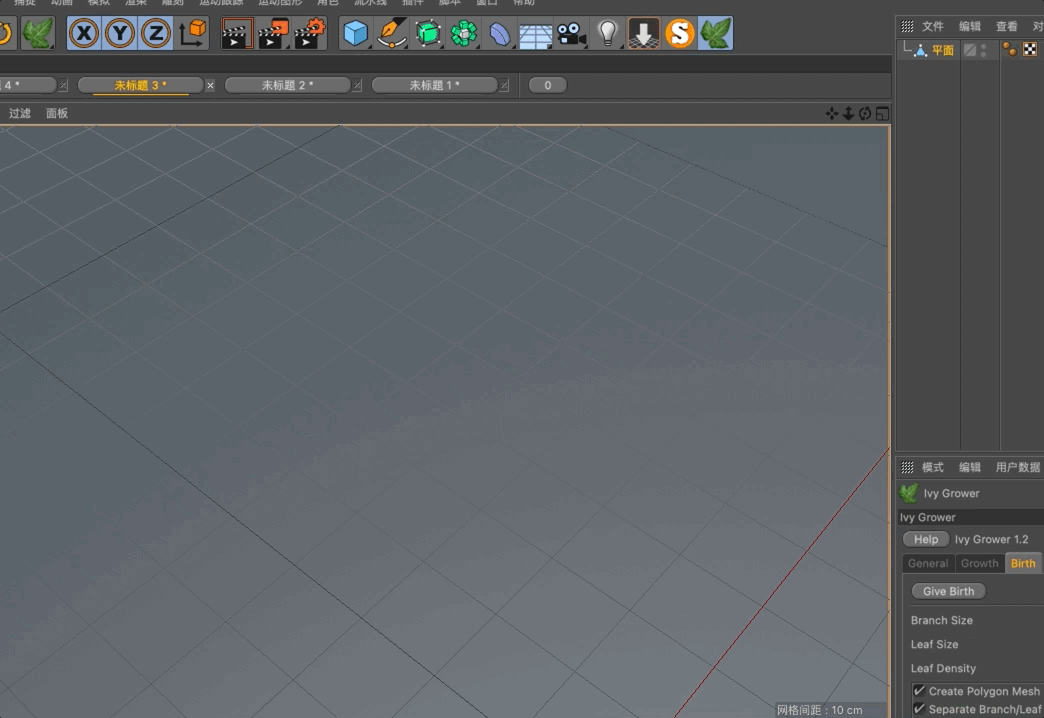1044x718 pixels.
Task: Click the 网格间距 : 10 cm grid spacing readout
Action: [x=820, y=710]
